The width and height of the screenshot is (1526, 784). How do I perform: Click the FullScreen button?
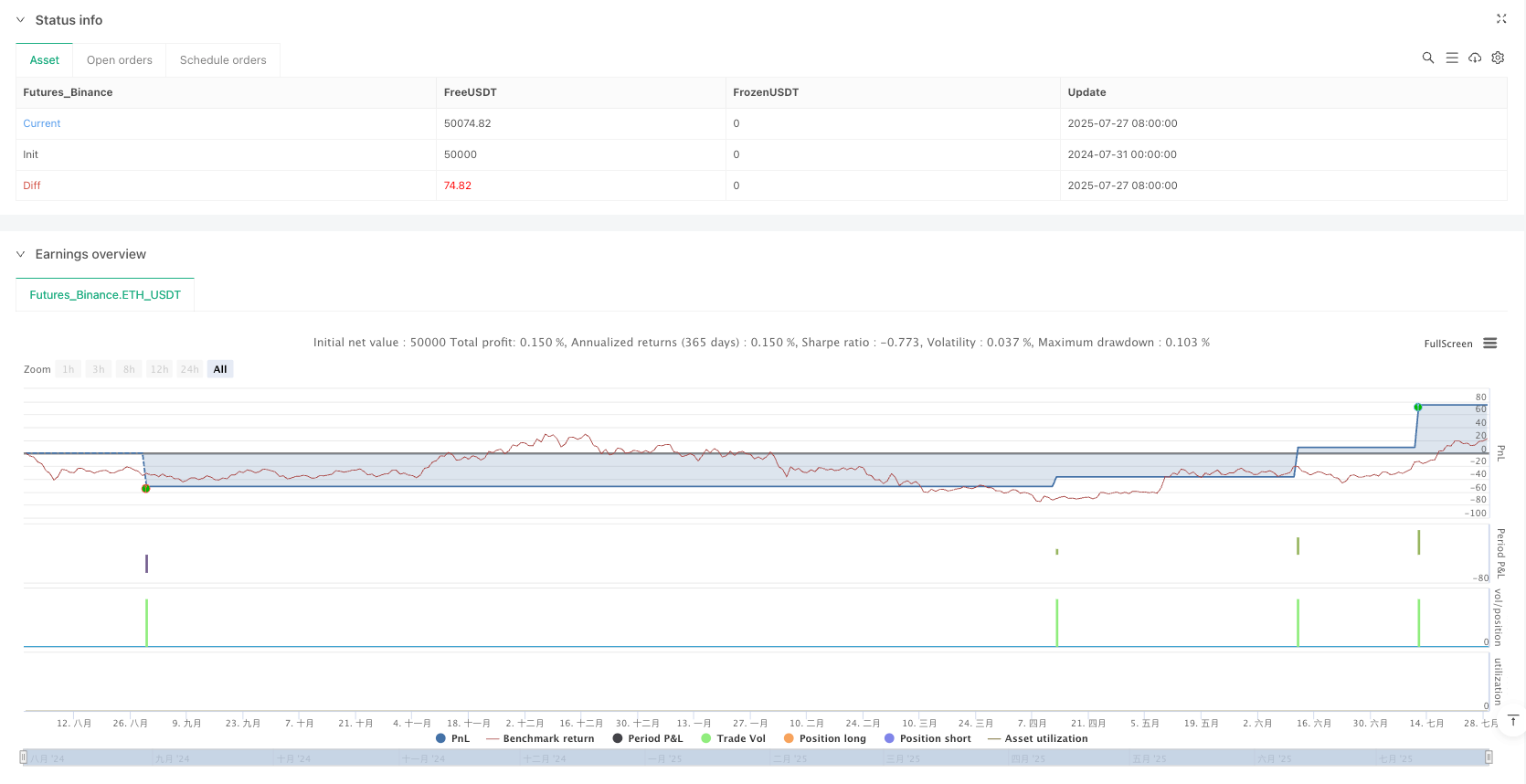[1447, 344]
